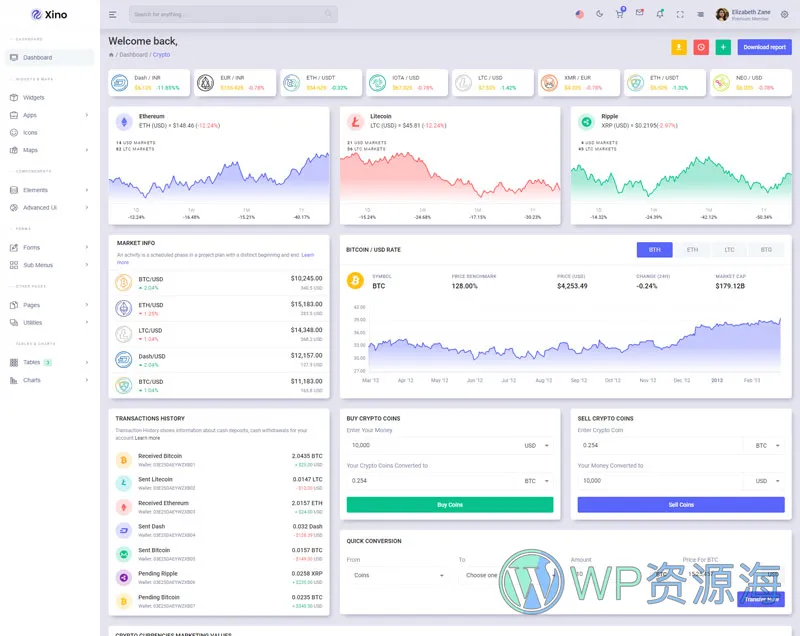Open the USD currency dropdown under Buy Crypto Coins
Screen dimensions: 800x636
tap(536, 446)
